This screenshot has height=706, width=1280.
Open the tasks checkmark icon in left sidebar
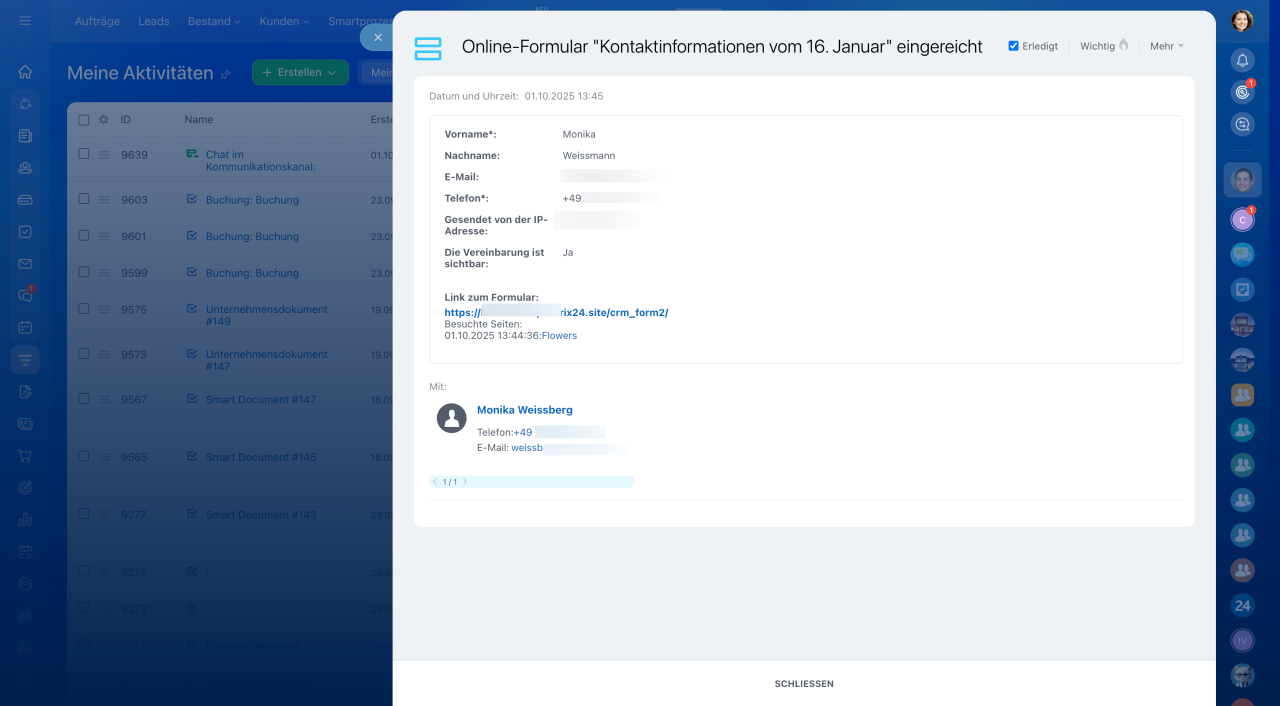25,232
